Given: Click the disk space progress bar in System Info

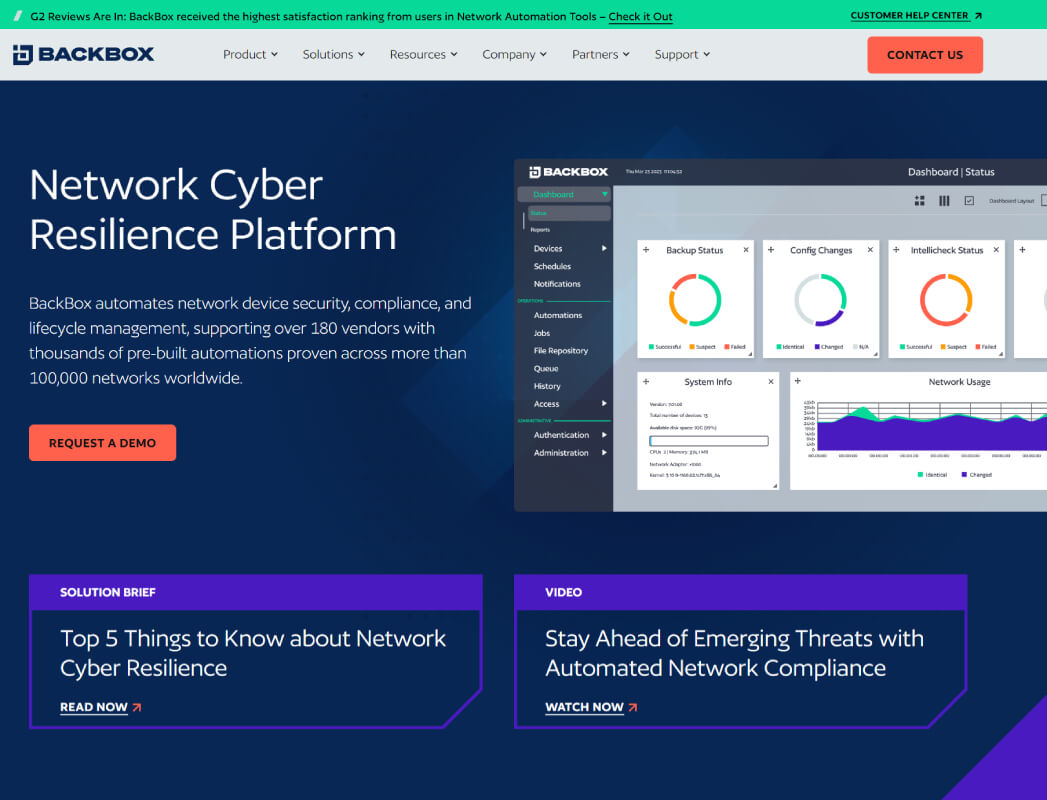Looking at the screenshot, I should 708,441.
